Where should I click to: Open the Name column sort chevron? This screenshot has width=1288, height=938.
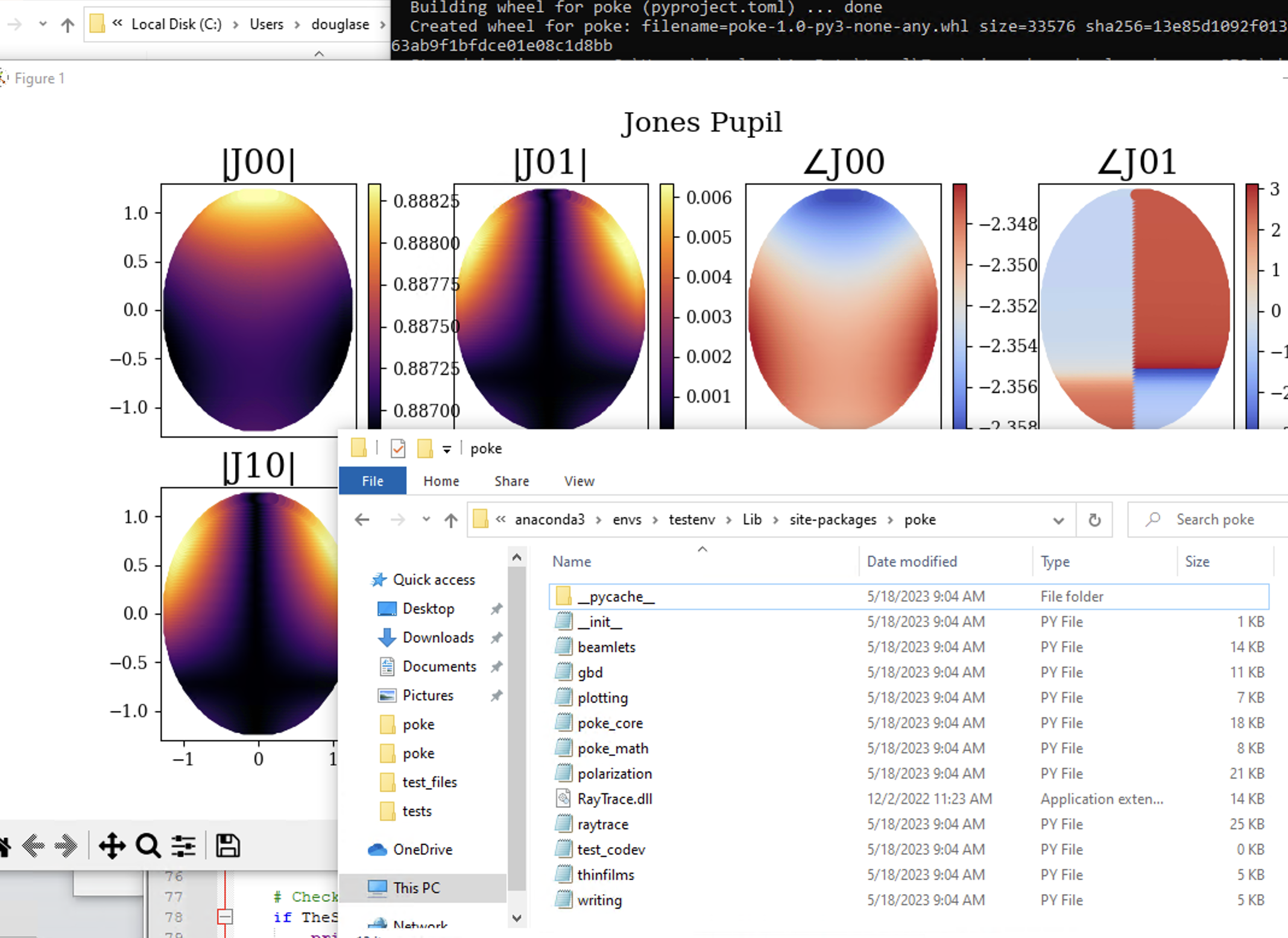coord(702,549)
